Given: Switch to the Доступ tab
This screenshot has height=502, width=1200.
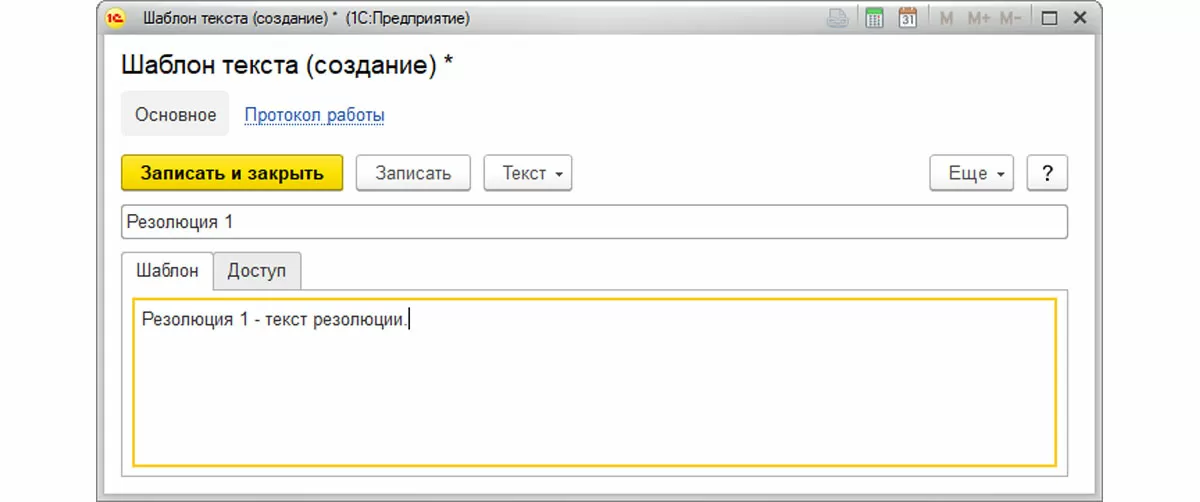Looking at the screenshot, I should click(257, 270).
